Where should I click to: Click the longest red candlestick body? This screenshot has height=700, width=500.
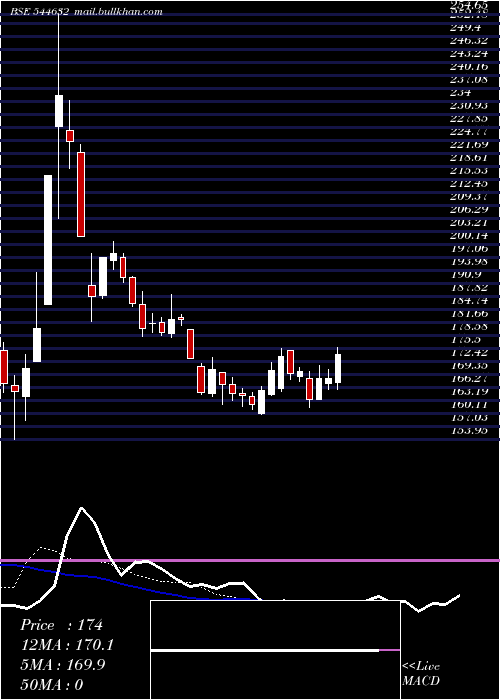point(81,194)
